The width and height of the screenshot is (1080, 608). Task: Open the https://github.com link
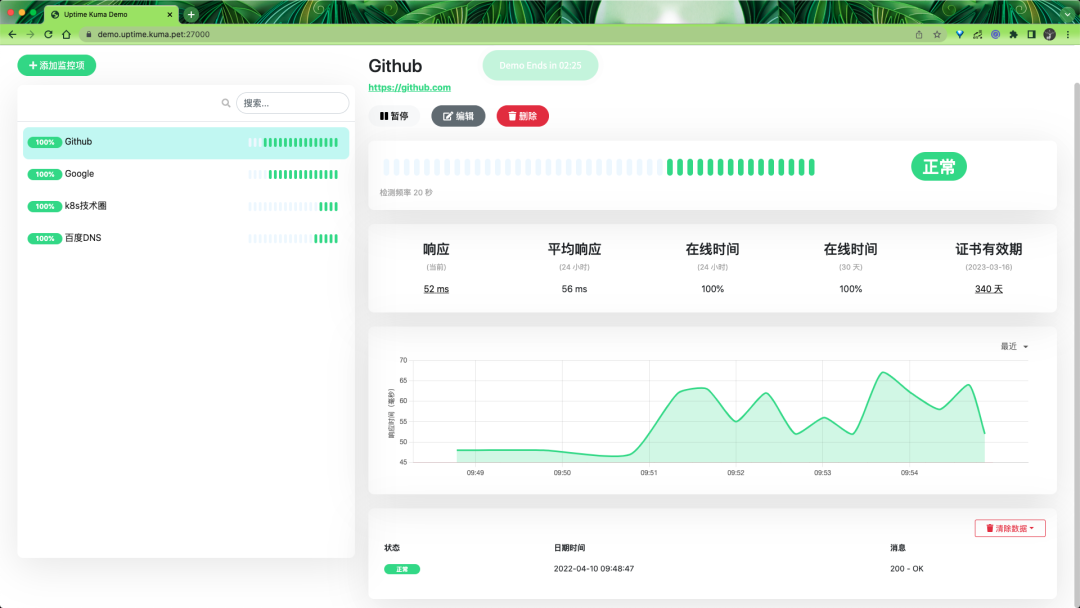[x=409, y=87]
